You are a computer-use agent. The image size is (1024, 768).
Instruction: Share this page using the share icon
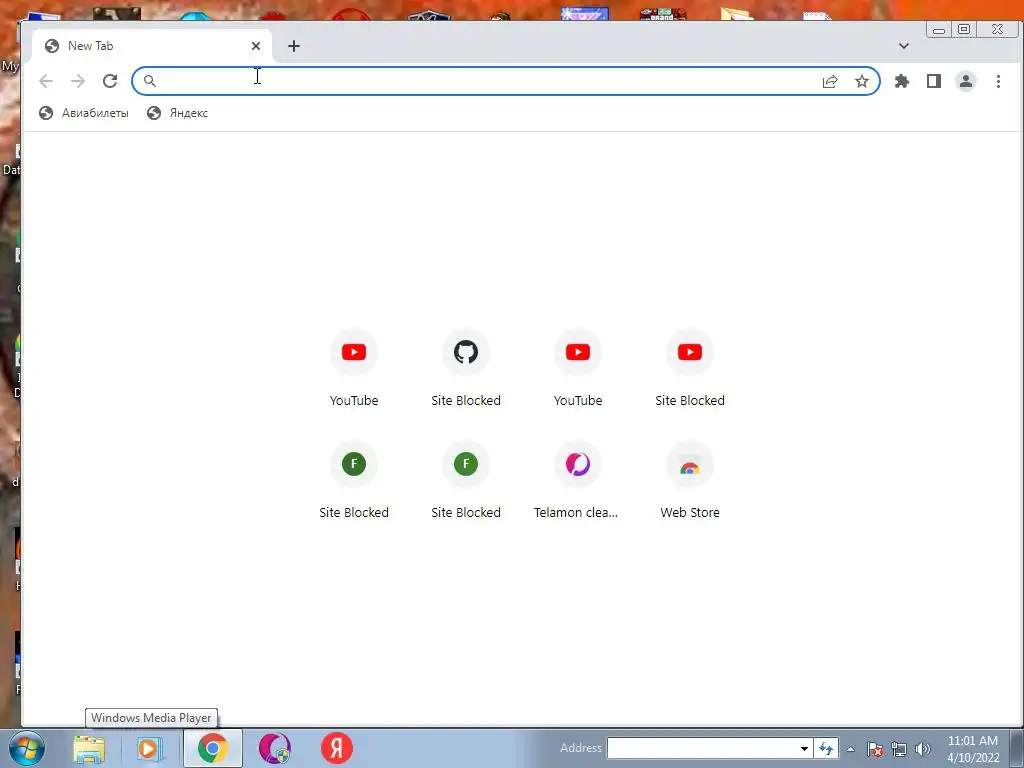[830, 81]
